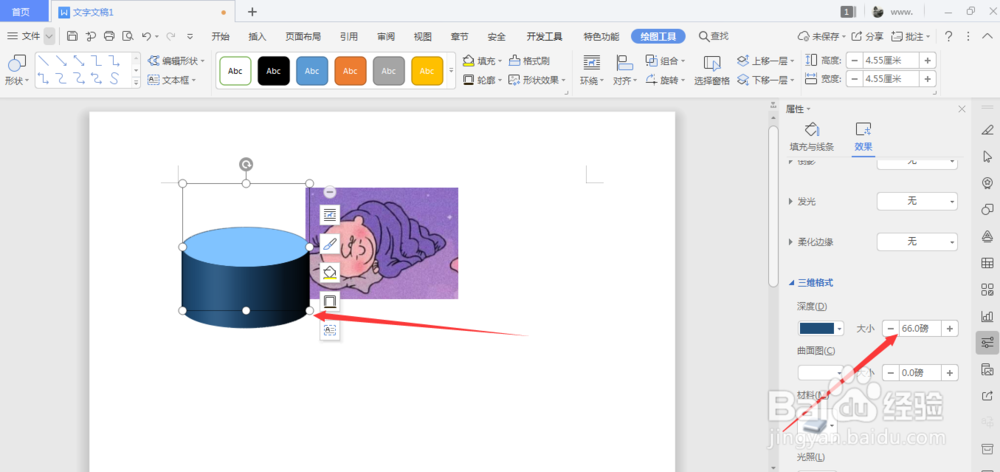Click the save icon in quick toolbar

click(73, 36)
